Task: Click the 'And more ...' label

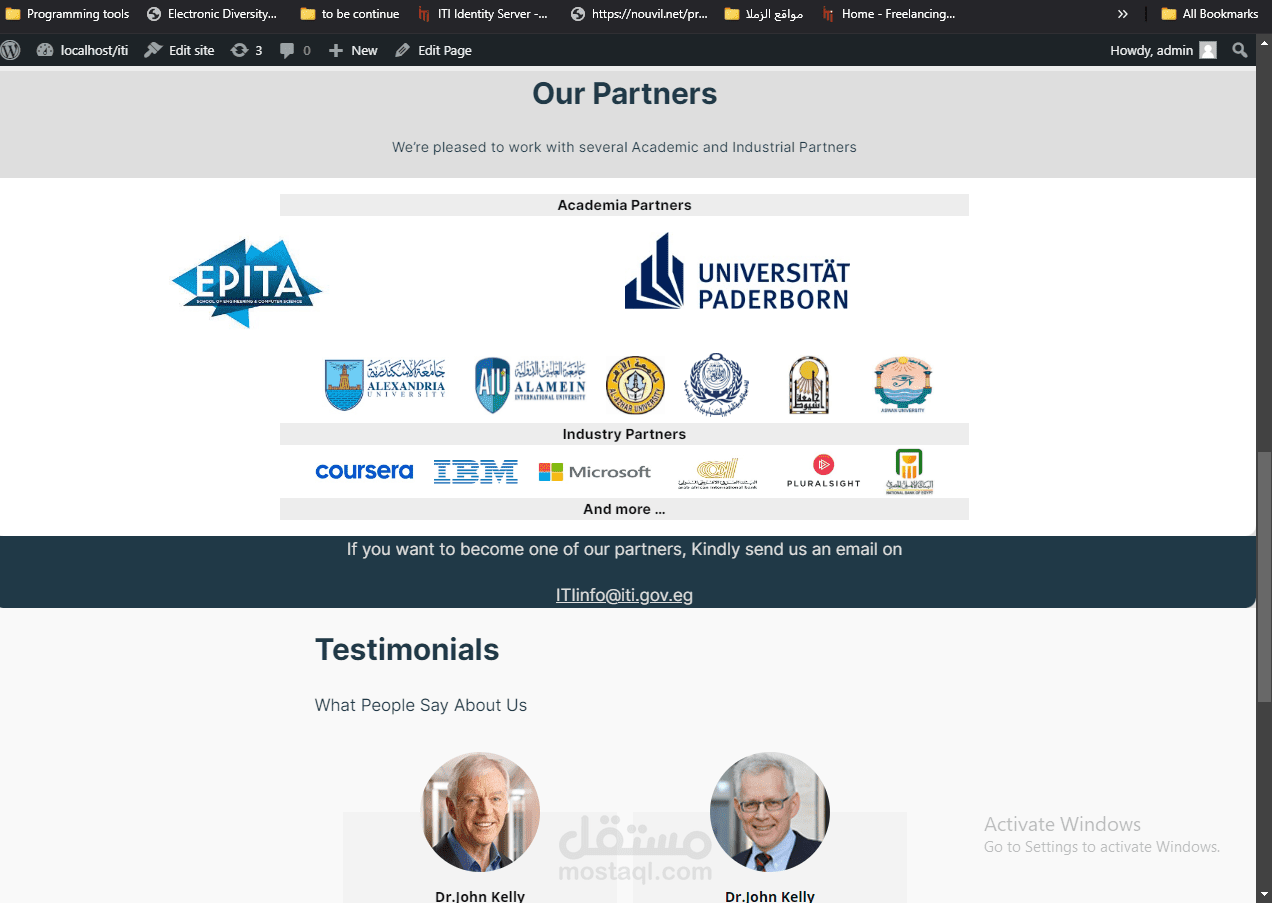Action: point(624,509)
